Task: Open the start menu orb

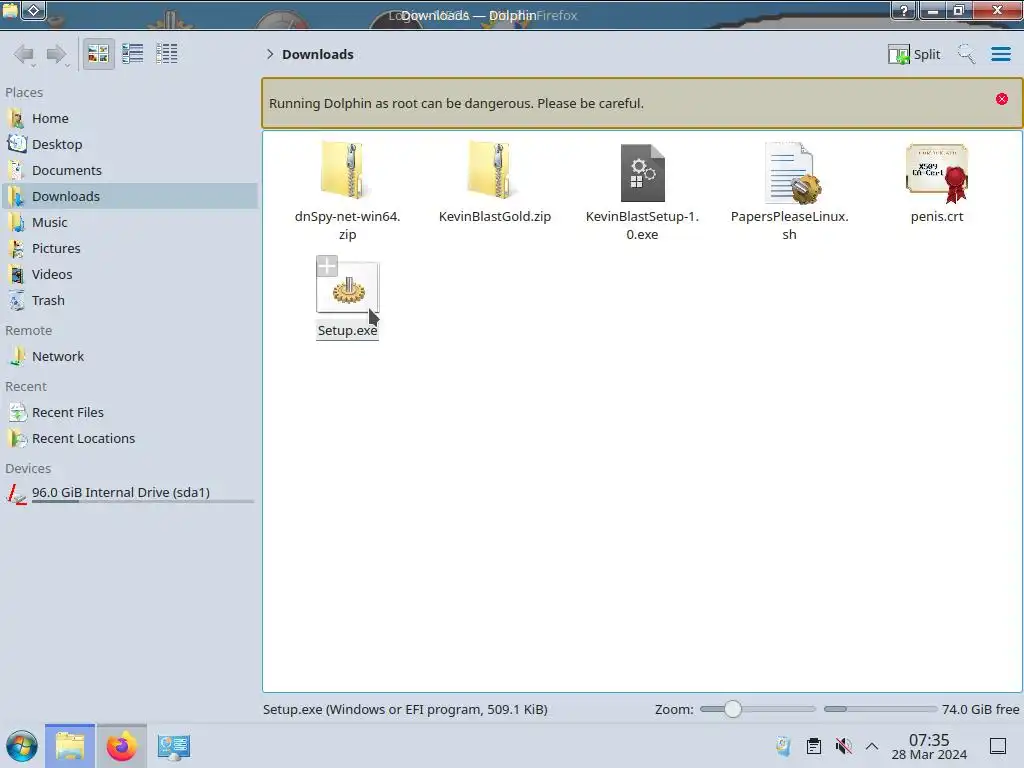Action: point(22,746)
